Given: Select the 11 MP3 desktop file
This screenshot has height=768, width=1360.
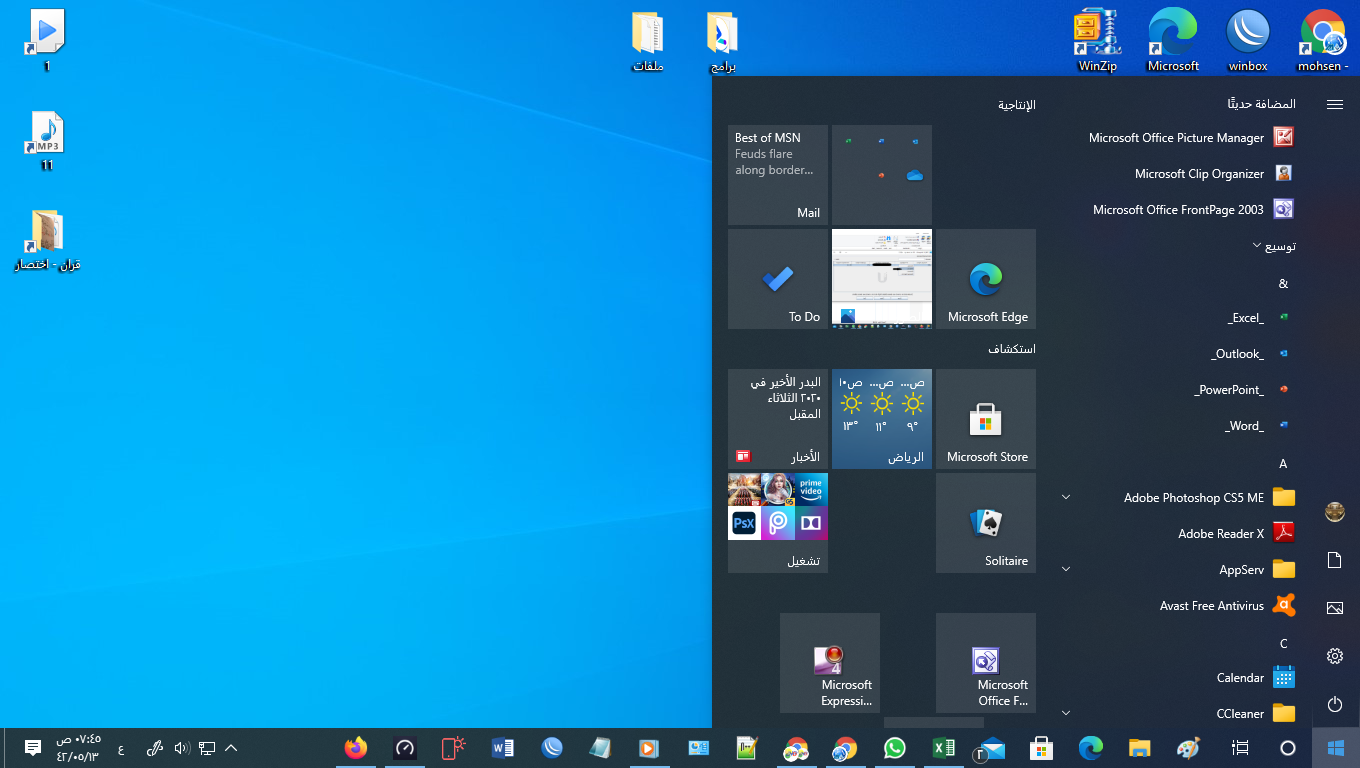Looking at the screenshot, I should 47,140.
